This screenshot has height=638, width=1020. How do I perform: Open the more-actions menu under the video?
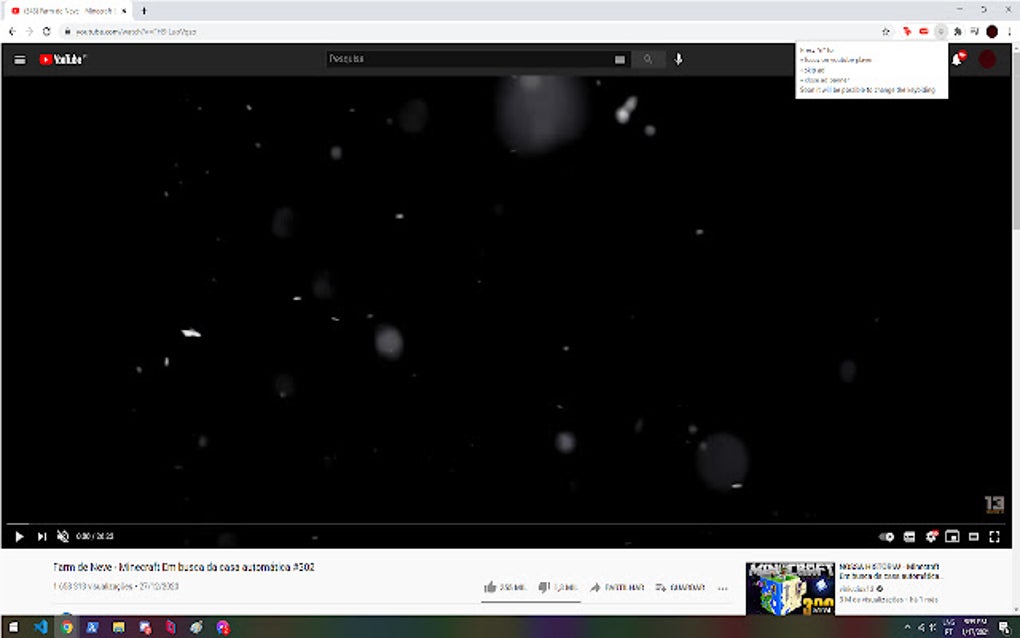(722, 589)
